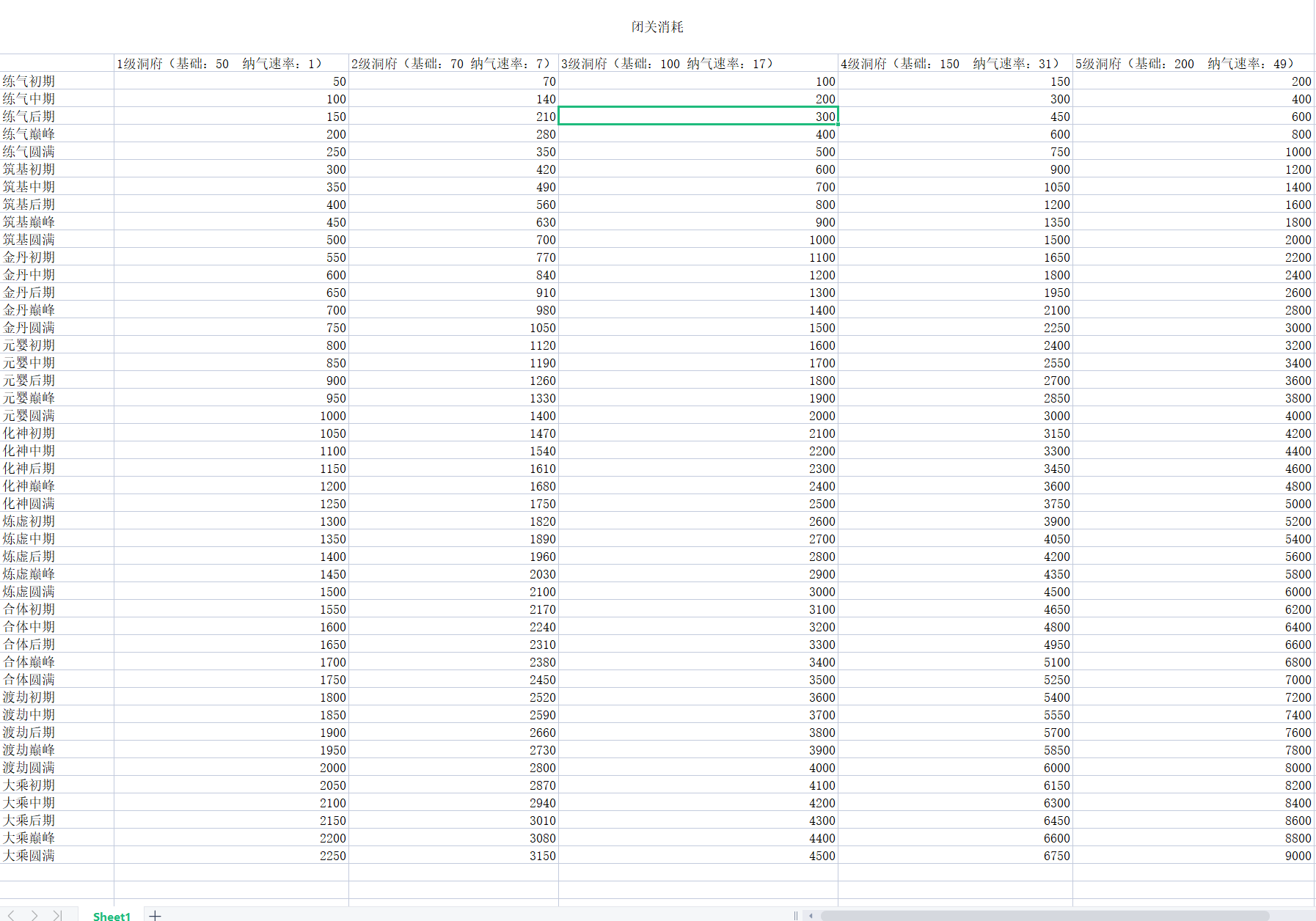
Task: Select row label 元婴圆满
Action: (56, 415)
